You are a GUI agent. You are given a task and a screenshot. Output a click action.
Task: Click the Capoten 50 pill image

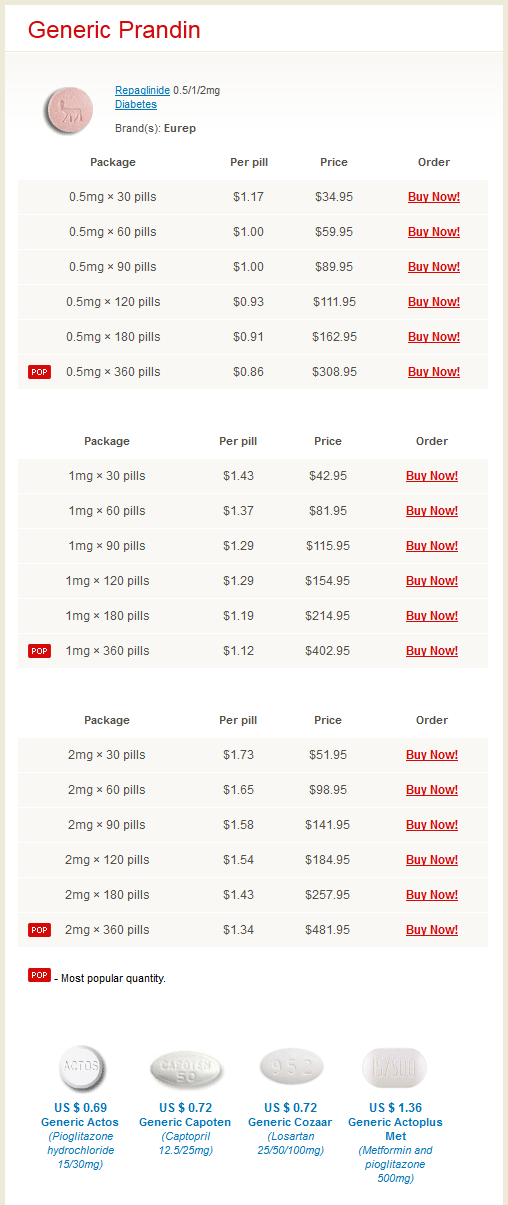186,1069
